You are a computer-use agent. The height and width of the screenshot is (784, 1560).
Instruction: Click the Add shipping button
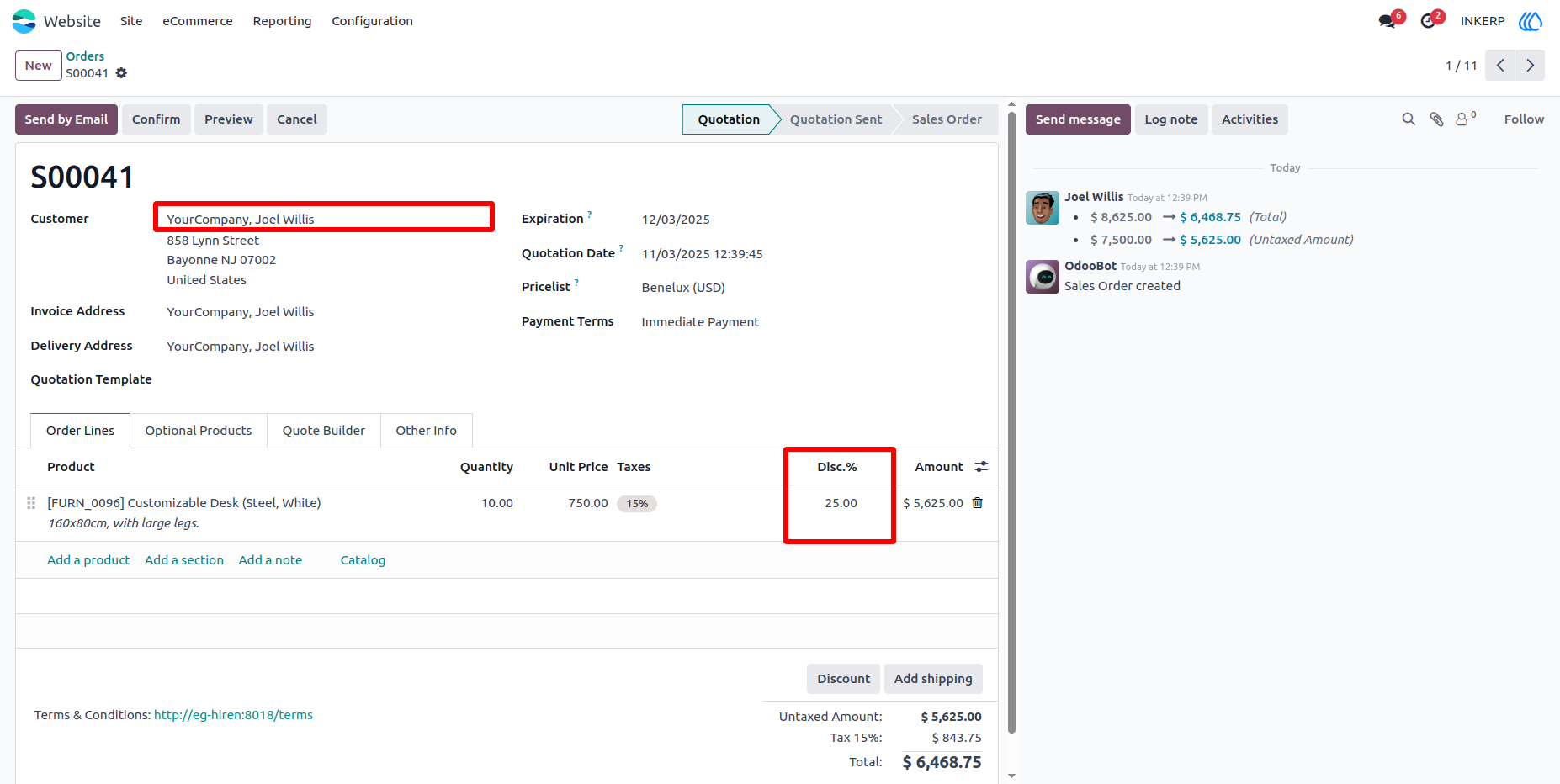point(933,679)
